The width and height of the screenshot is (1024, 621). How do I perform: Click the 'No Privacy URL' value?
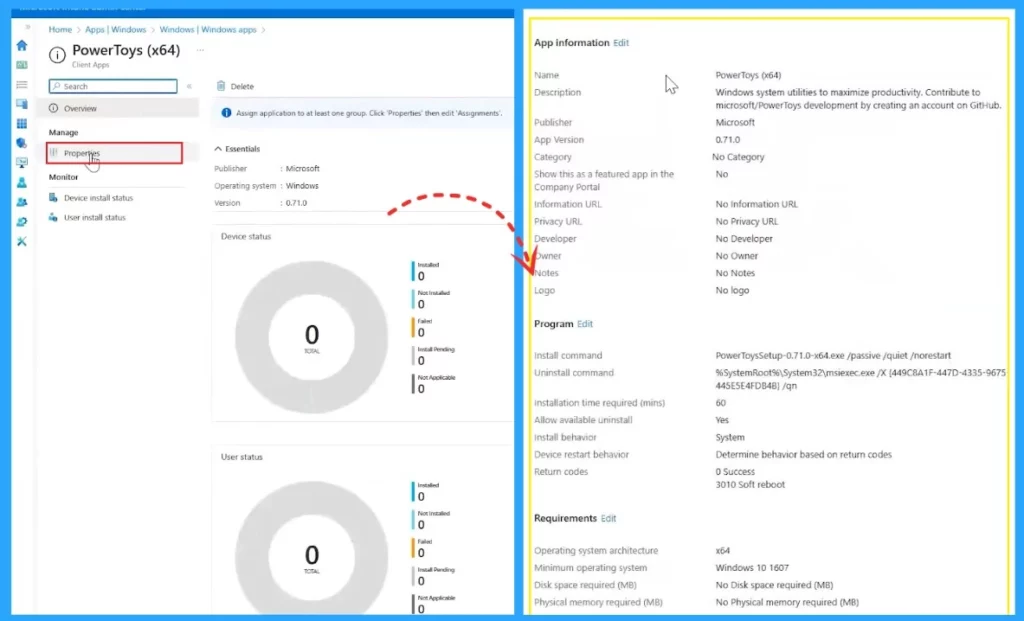[746, 221]
